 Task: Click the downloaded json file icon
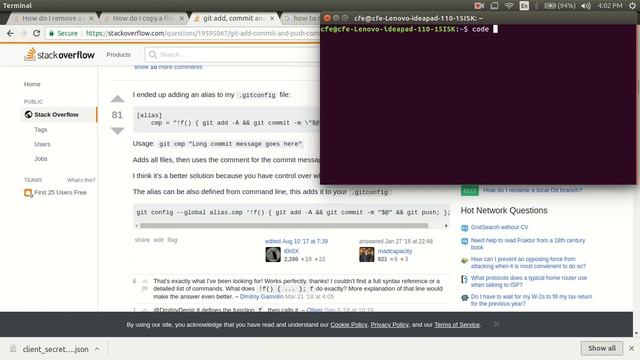point(13,349)
